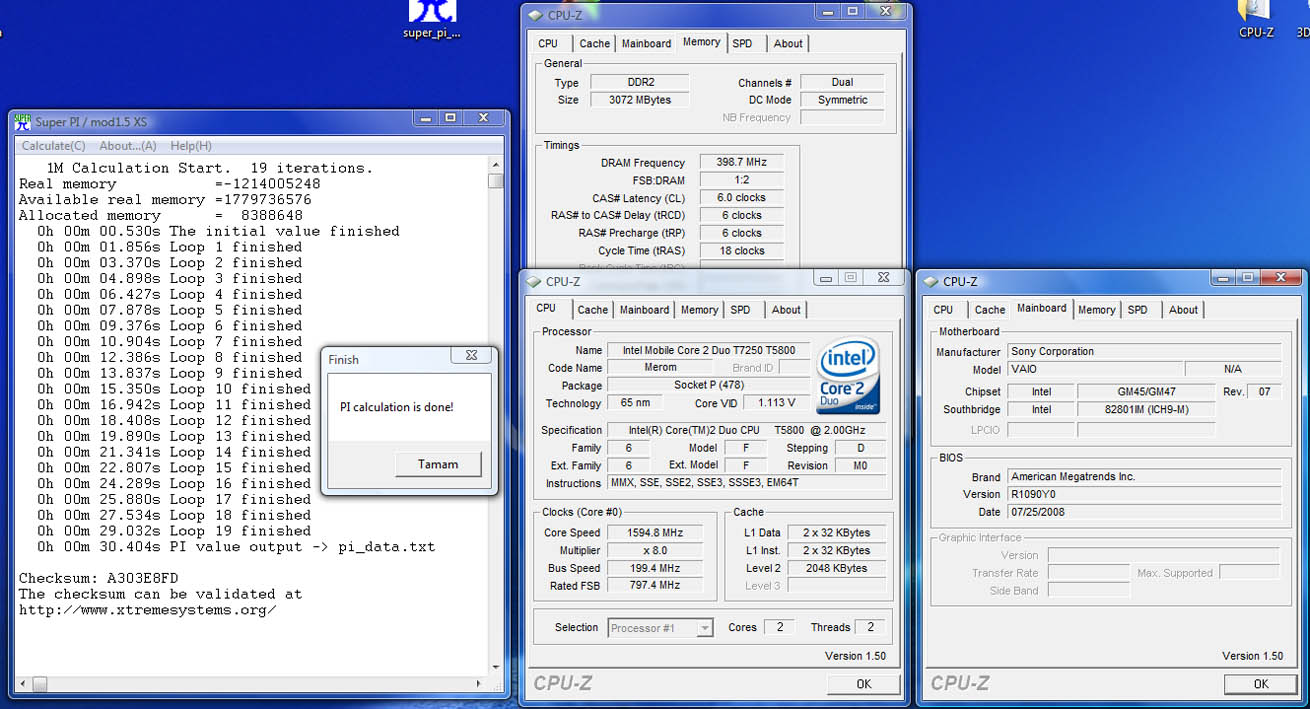
Task: Click the Super PI title bar icon
Action: [22, 121]
